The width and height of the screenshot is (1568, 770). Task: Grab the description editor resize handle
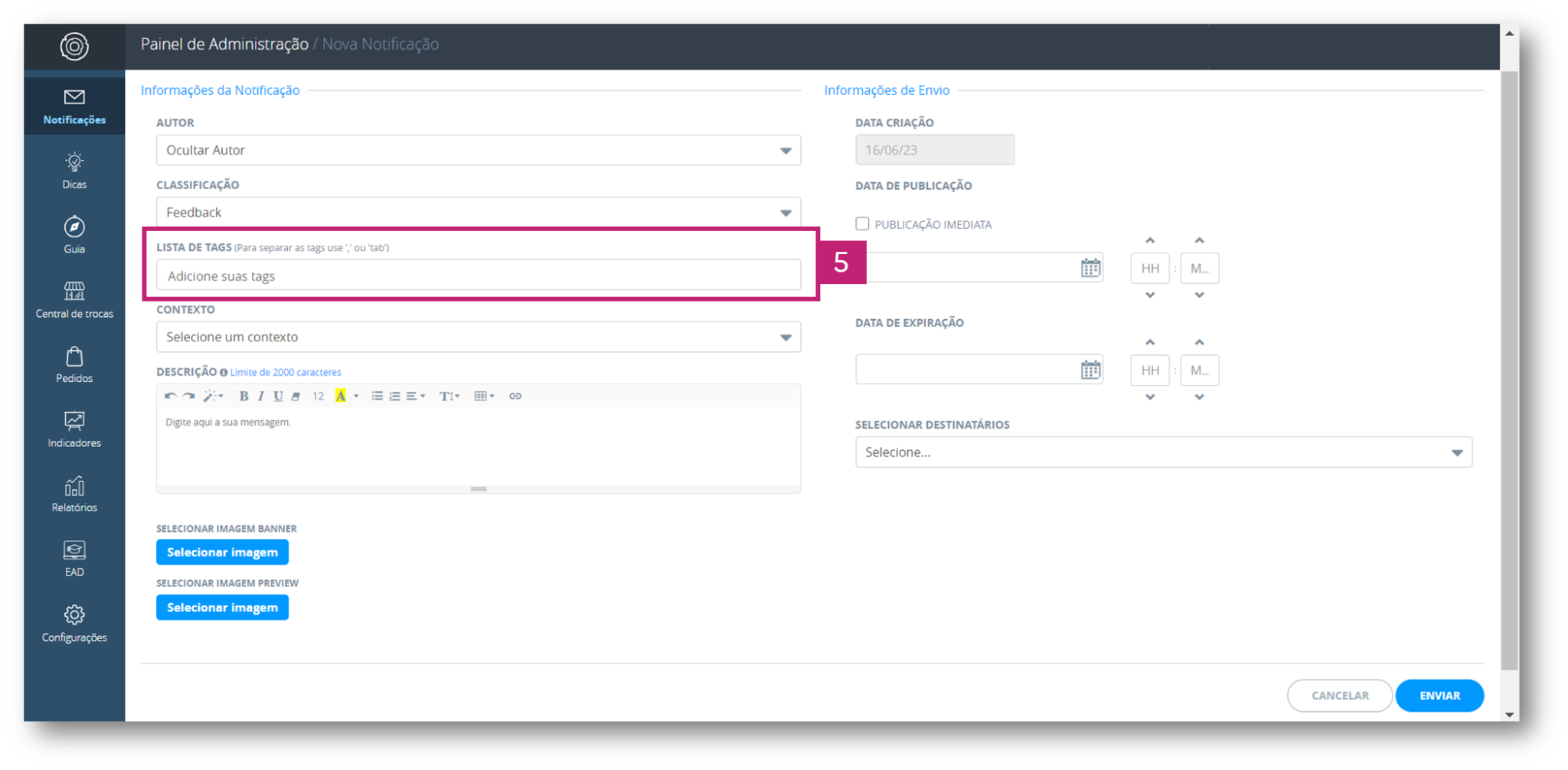pyautogui.click(x=479, y=488)
